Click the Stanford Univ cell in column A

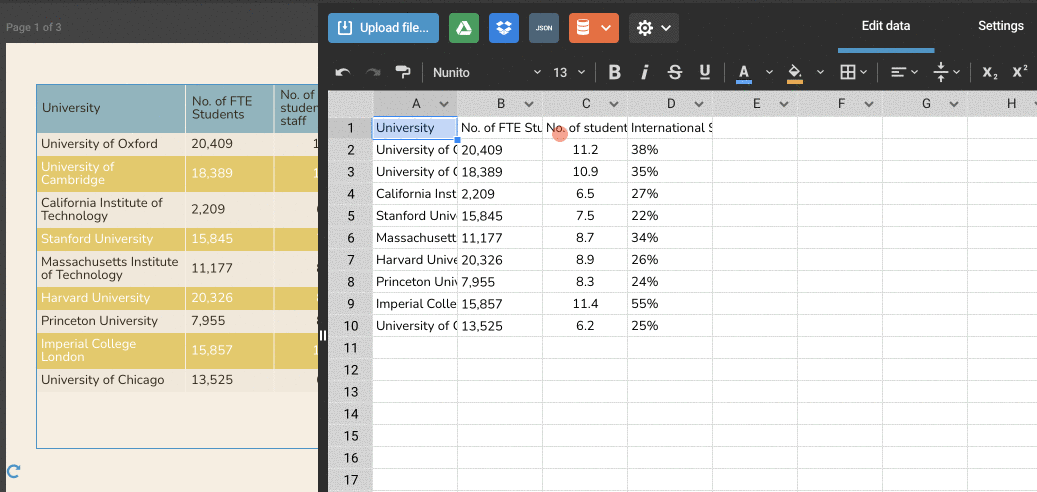(x=415, y=216)
